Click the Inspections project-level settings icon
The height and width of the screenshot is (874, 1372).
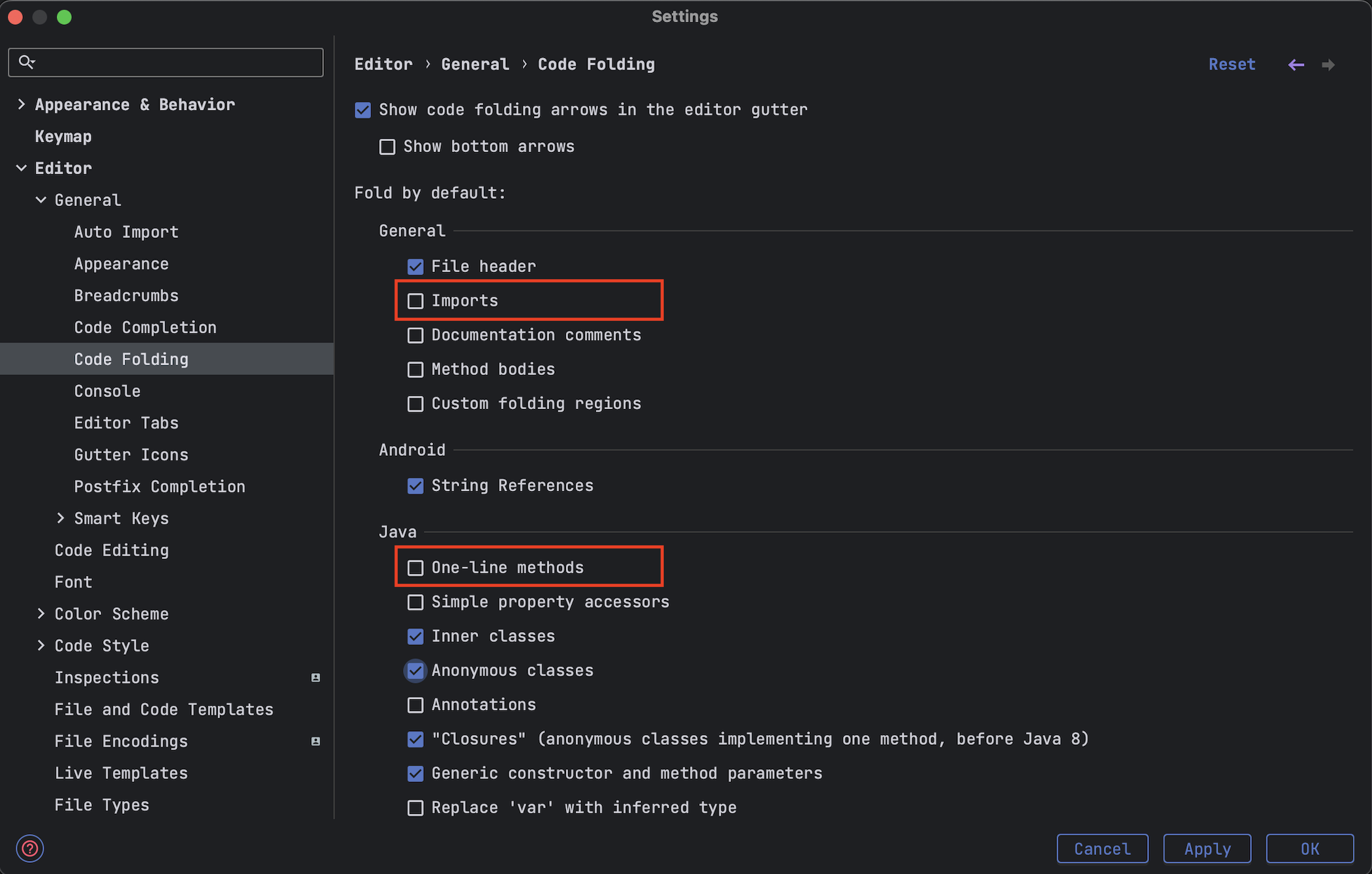point(316,678)
